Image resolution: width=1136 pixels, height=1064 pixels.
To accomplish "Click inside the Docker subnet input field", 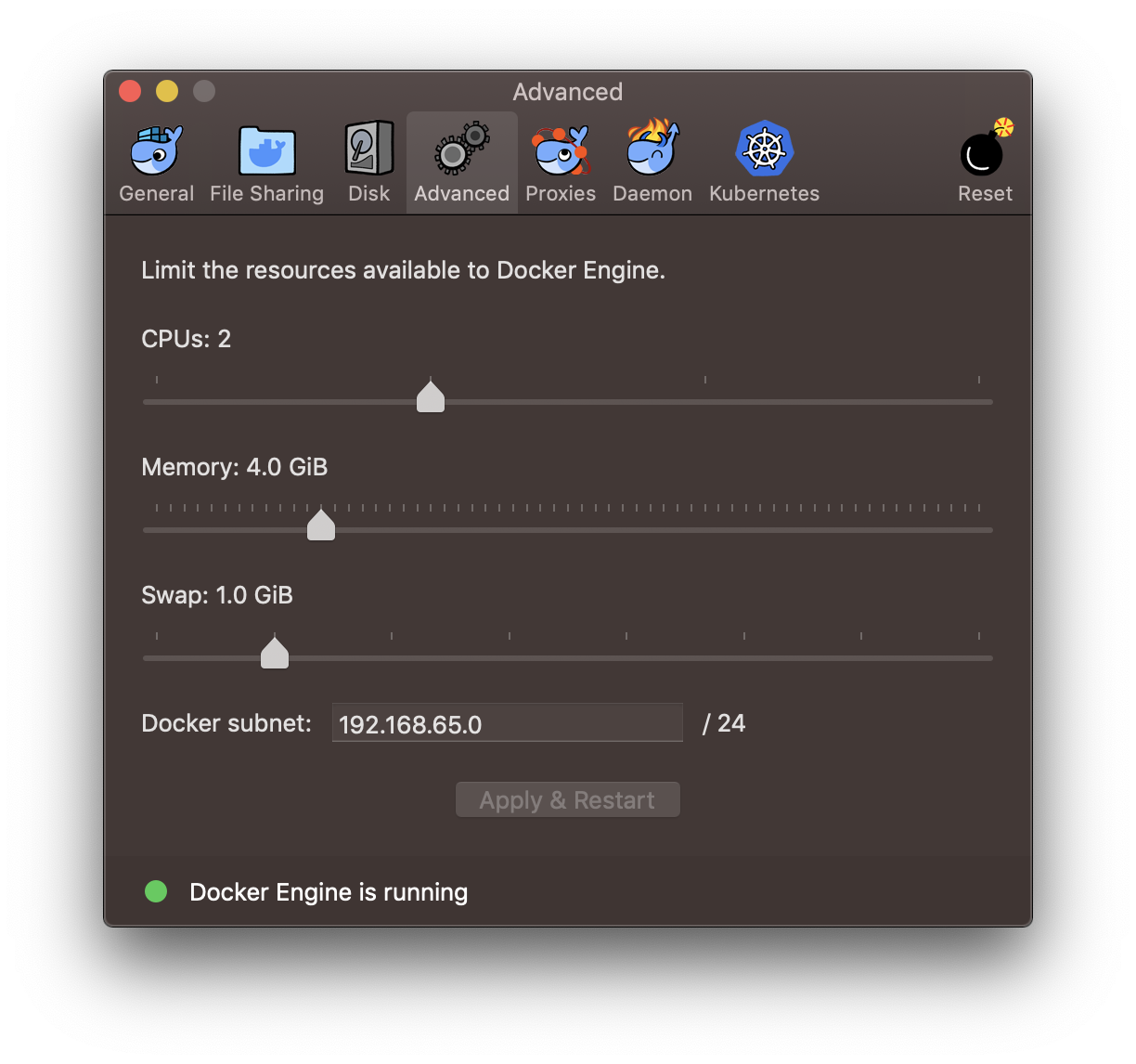I will point(507,722).
